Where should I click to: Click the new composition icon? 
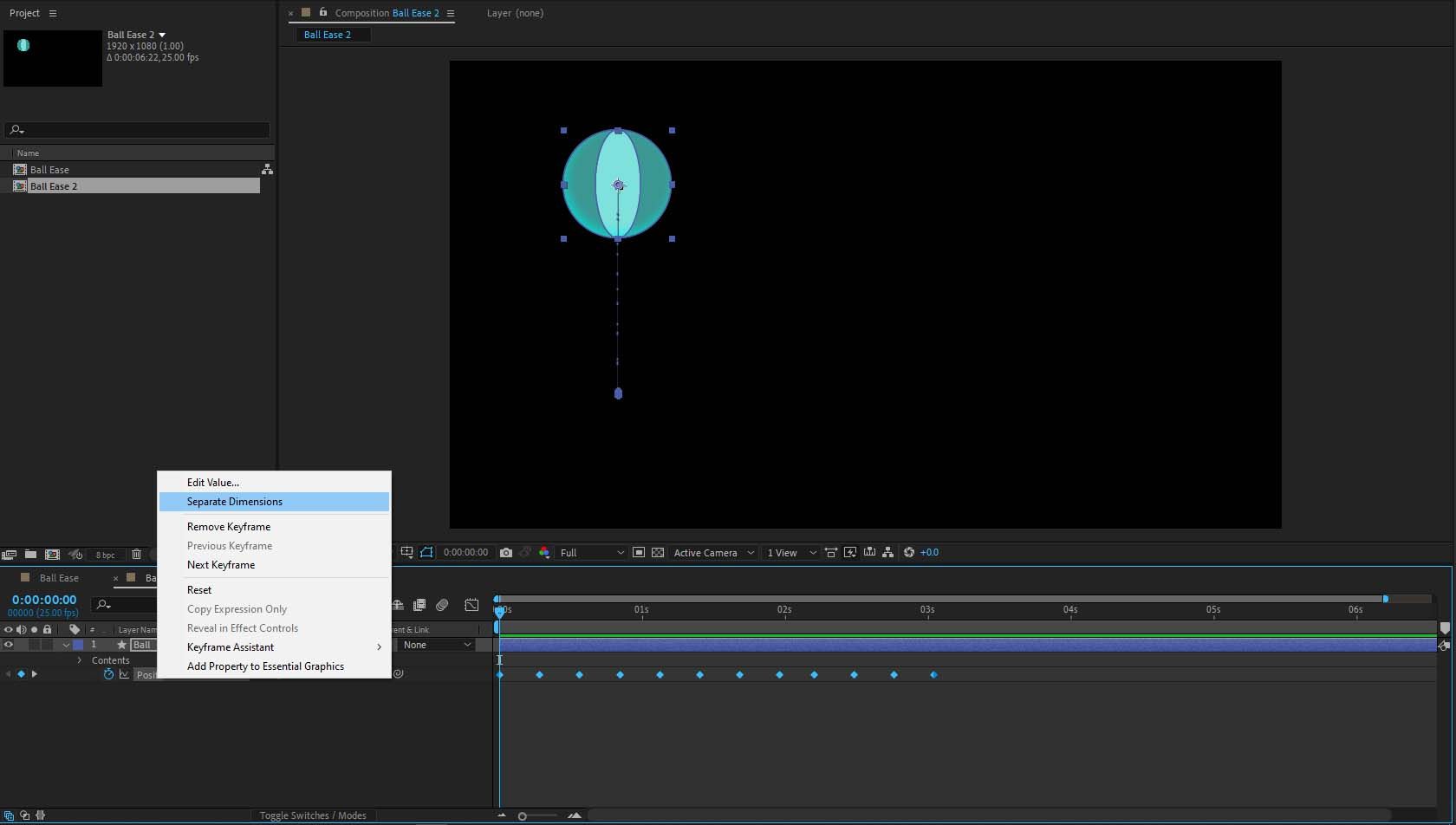coord(52,555)
